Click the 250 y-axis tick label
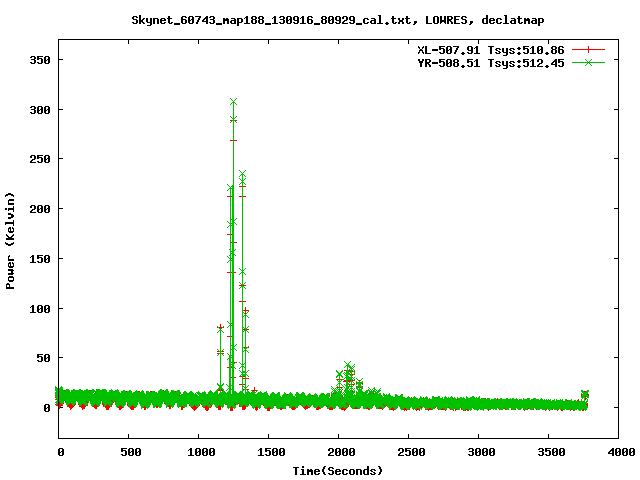640x480 pixels. coord(40,159)
